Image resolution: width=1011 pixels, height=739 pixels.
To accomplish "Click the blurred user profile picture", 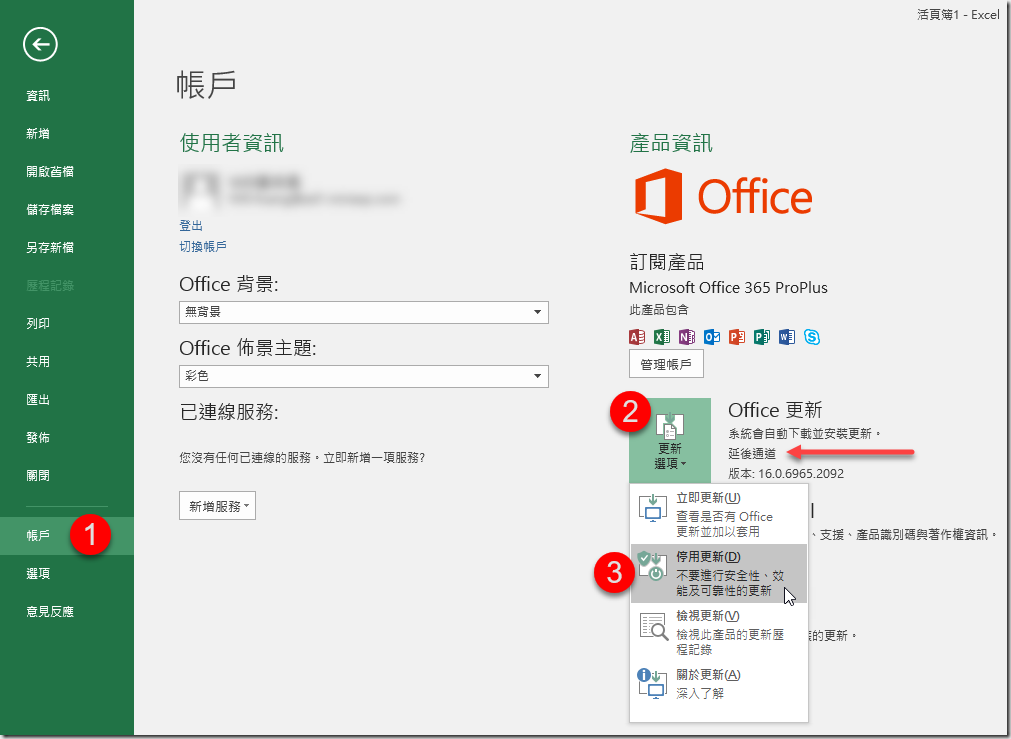I will 200,189.
